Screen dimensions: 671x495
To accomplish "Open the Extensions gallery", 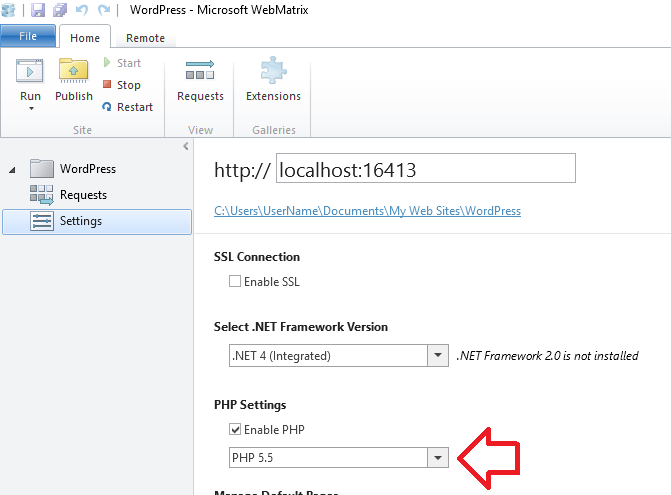I will point(273,80).
